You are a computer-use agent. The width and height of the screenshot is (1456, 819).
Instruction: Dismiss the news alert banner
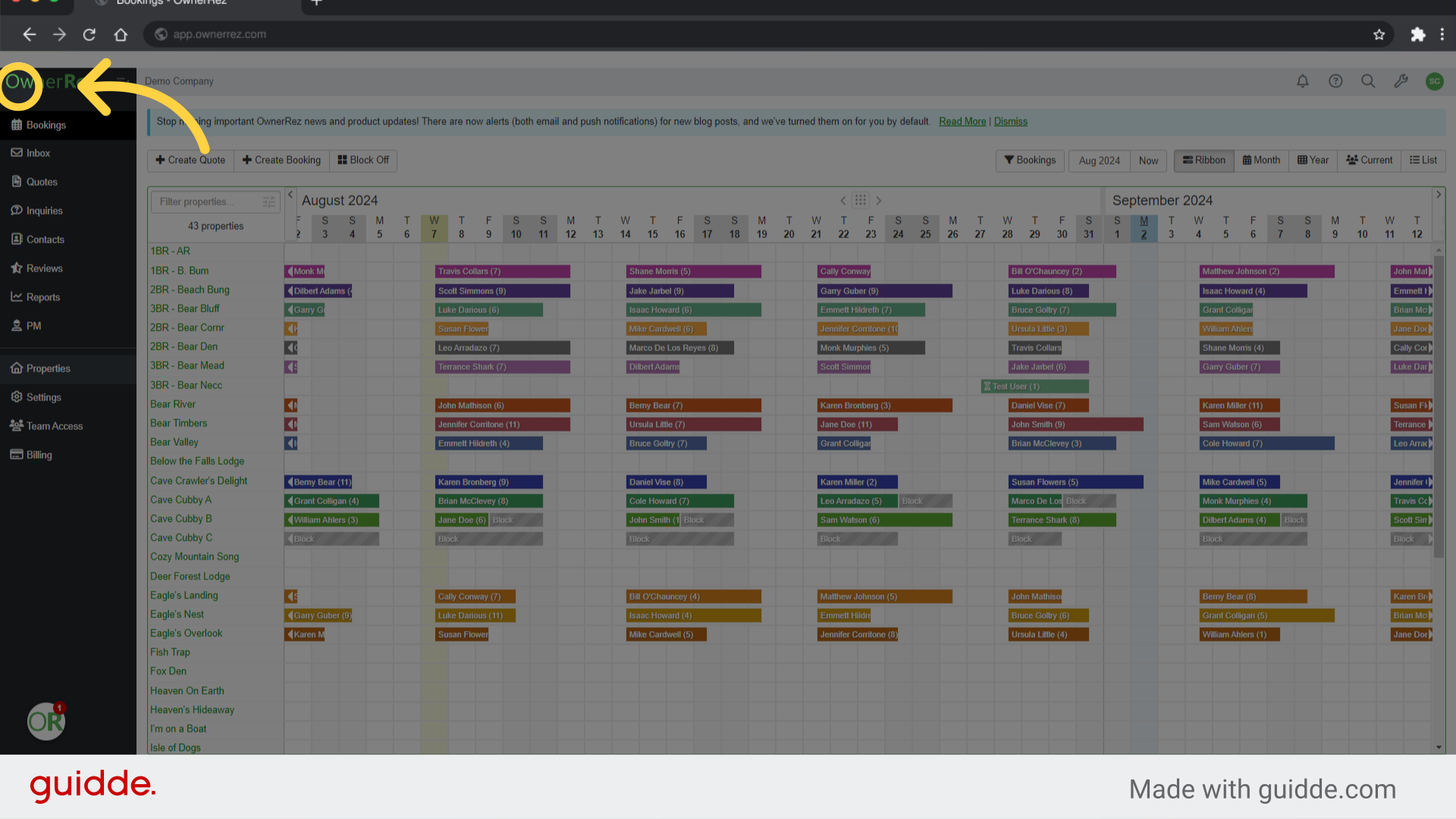1010,121
